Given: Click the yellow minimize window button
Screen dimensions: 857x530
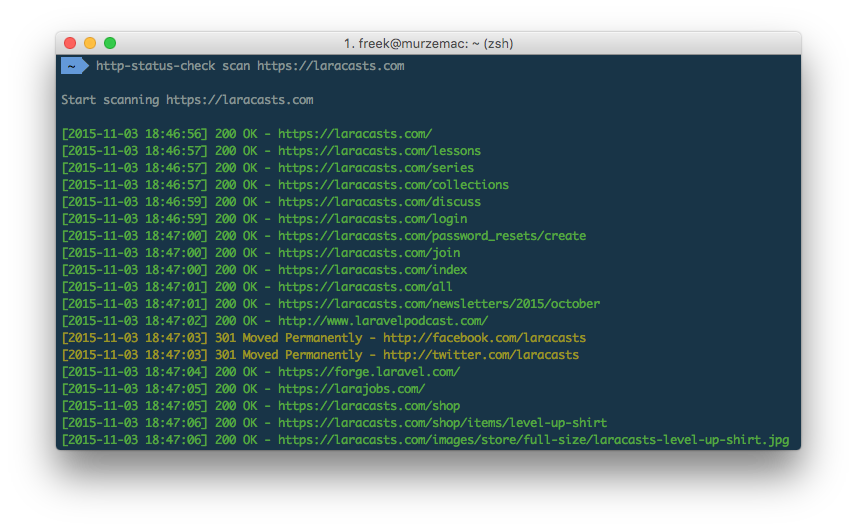Looking at the screenshot, I should click(90, 43).
